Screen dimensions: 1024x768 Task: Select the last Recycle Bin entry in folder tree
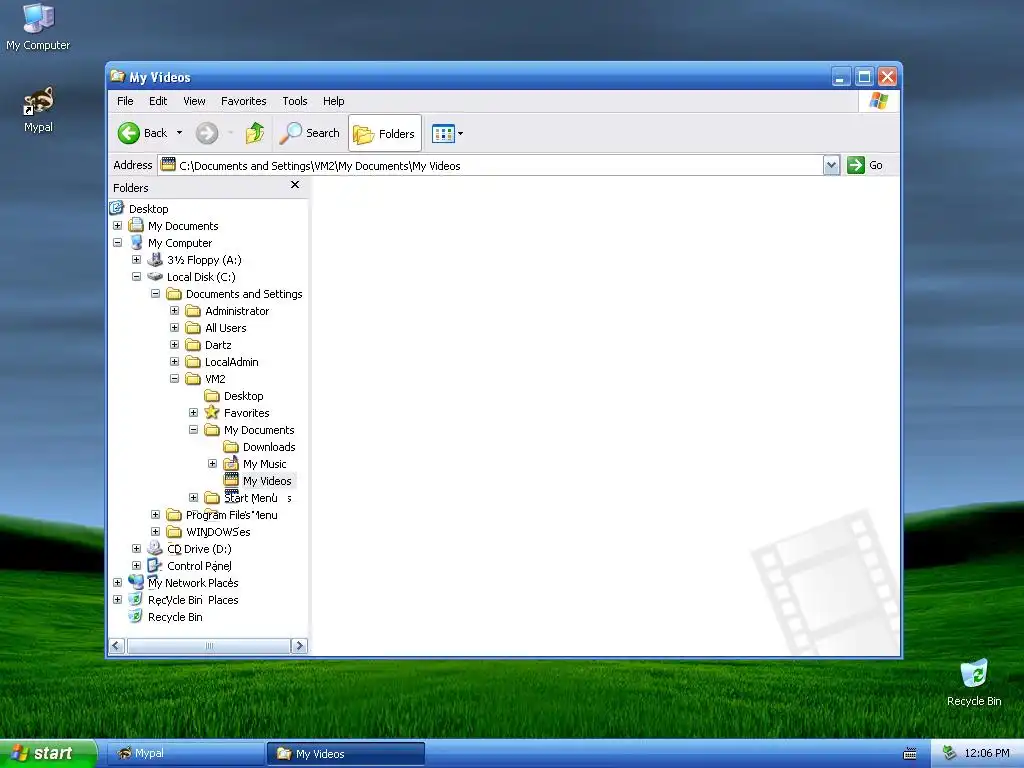pyautogui.click(x=175, y=616)
